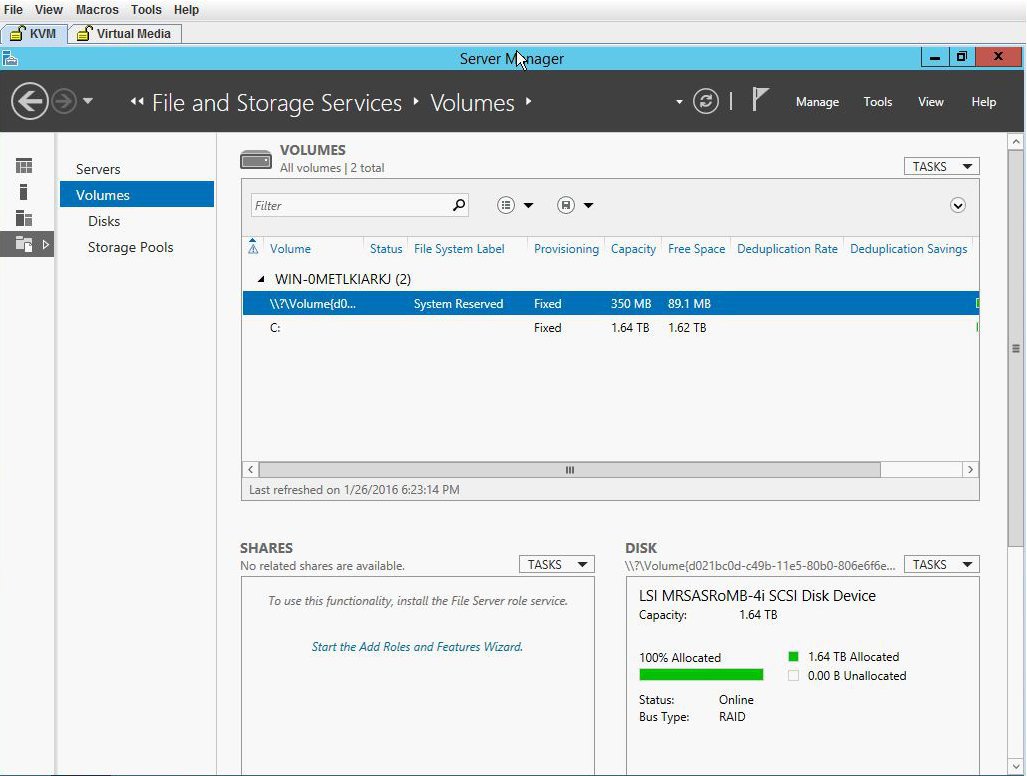Click the Server Manager title bar icon
Image resolution: width=1027 pixels, height=776 pixels.
tap(10, 59)
